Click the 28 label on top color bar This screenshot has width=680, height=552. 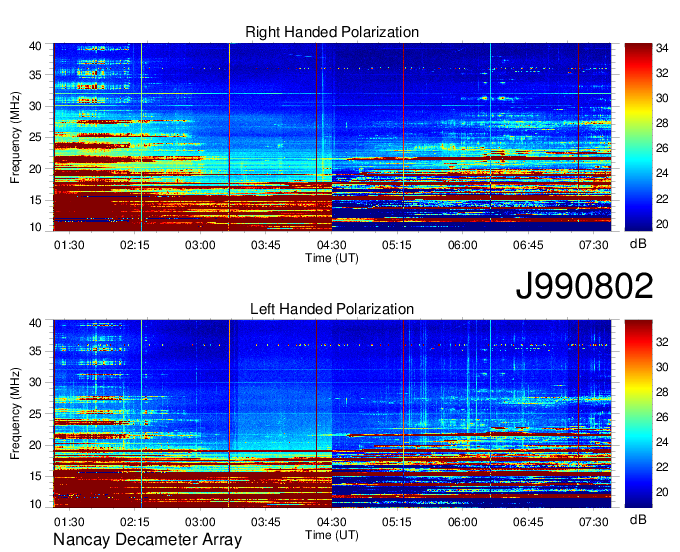(x=662, y=123)
